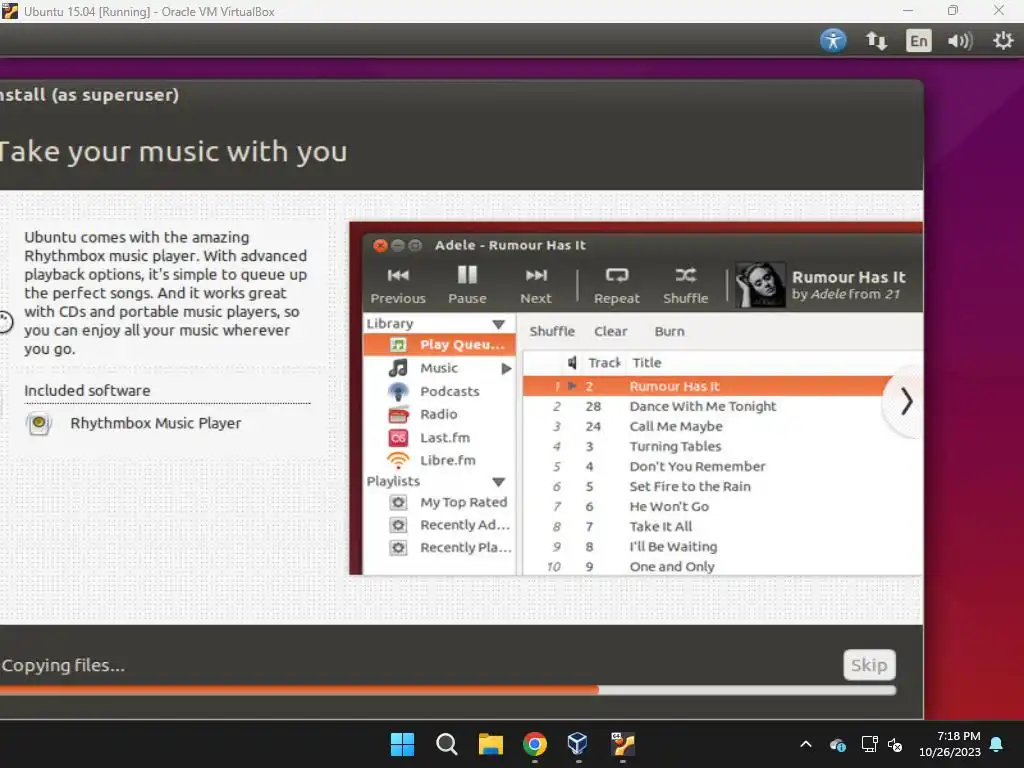The width and height of the screenshot is (1024, 768).
Task: Select One and Only track
Action: click(722, 566)
